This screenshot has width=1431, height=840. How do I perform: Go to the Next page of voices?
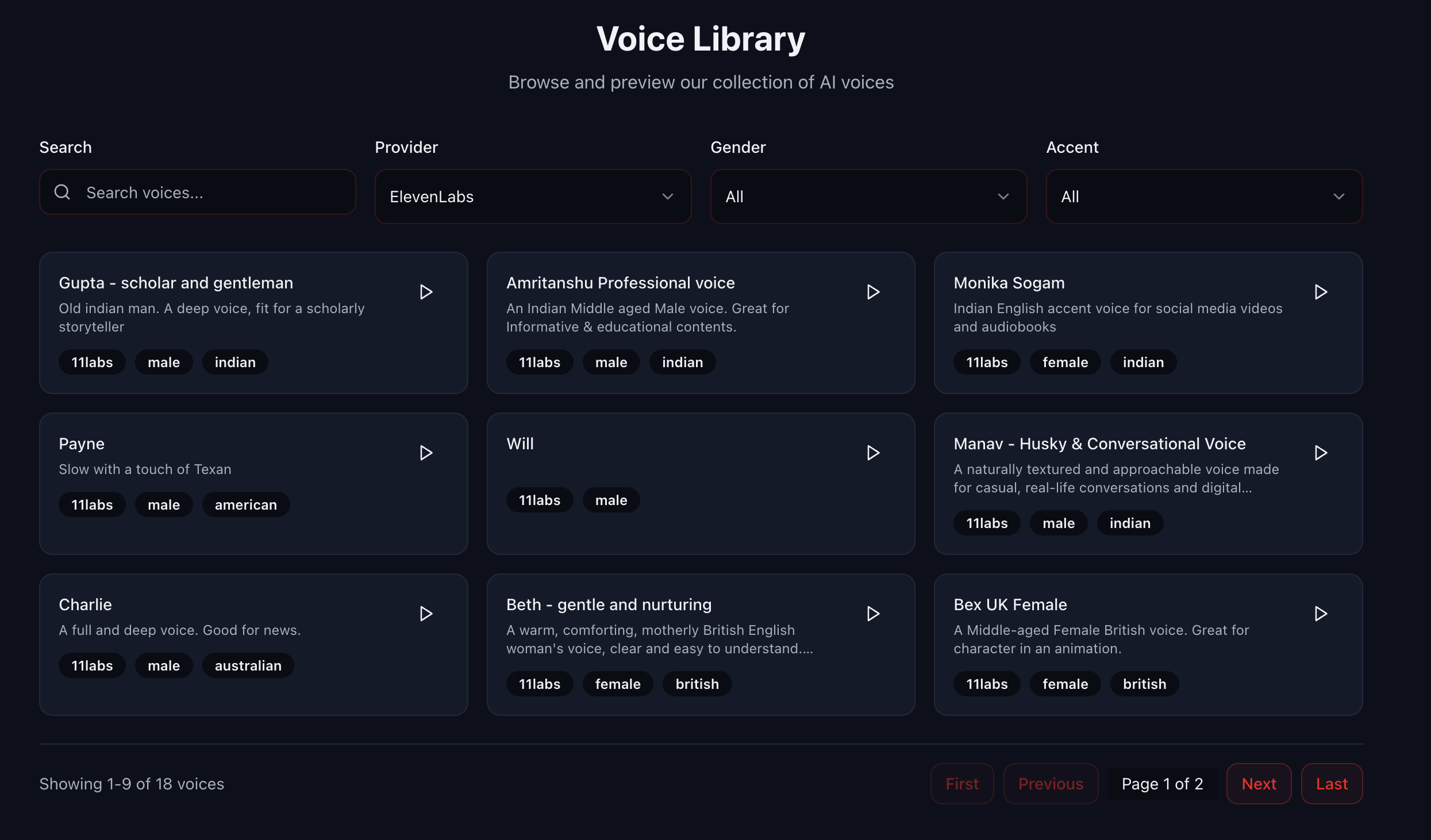[1258, 783]
